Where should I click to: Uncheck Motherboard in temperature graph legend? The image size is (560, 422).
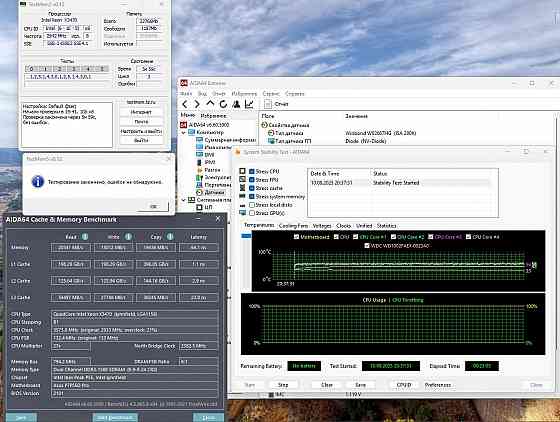(x=296, y=237)
